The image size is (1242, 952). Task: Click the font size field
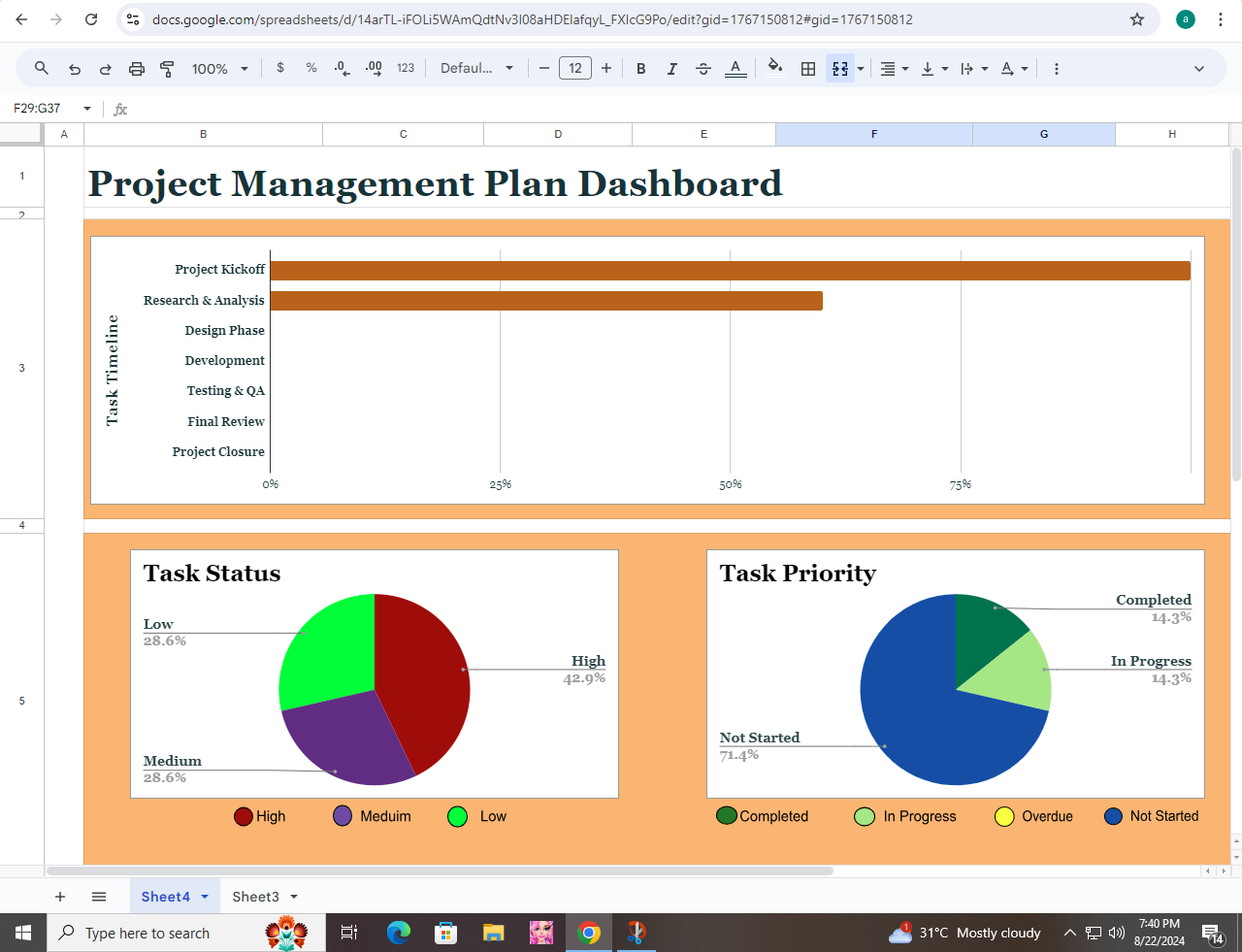(575, 68)
